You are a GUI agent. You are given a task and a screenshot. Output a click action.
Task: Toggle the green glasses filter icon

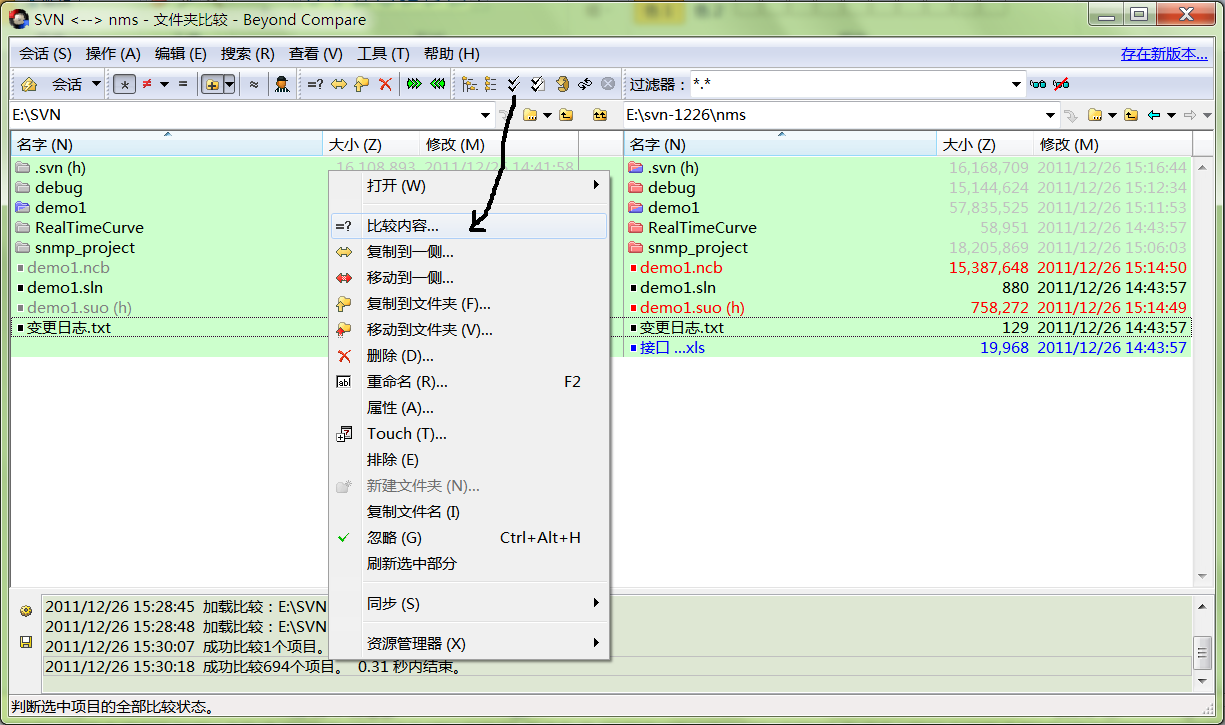[1038, 84]
